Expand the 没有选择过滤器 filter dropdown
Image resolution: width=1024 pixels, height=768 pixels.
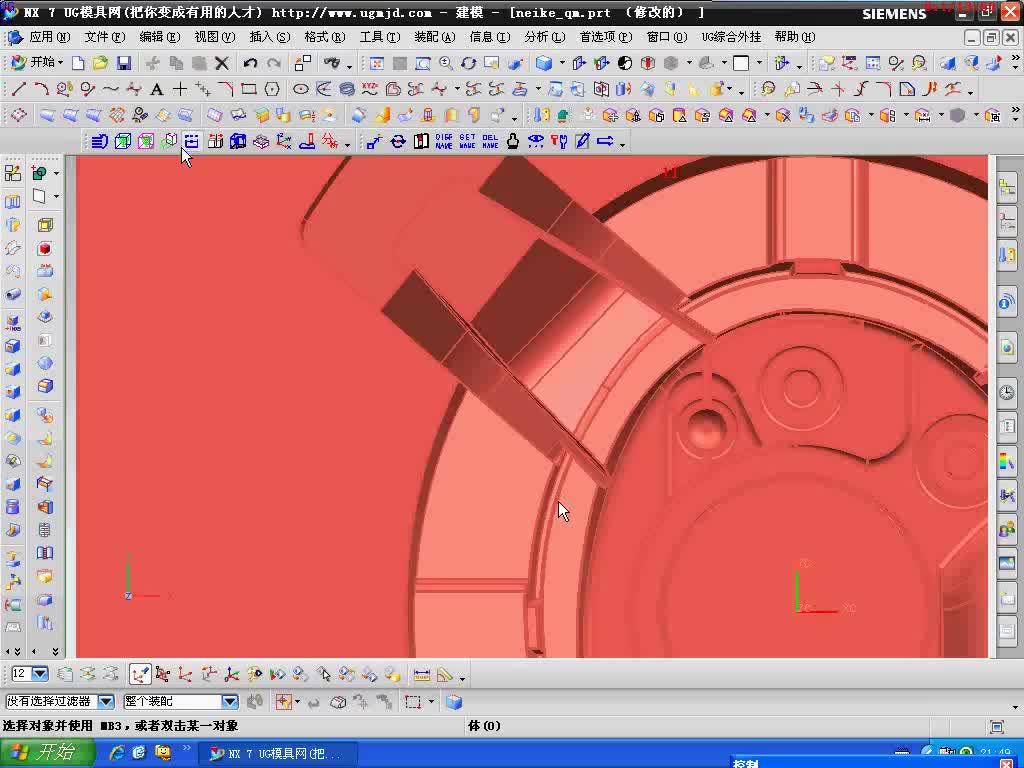pos(105,701)
